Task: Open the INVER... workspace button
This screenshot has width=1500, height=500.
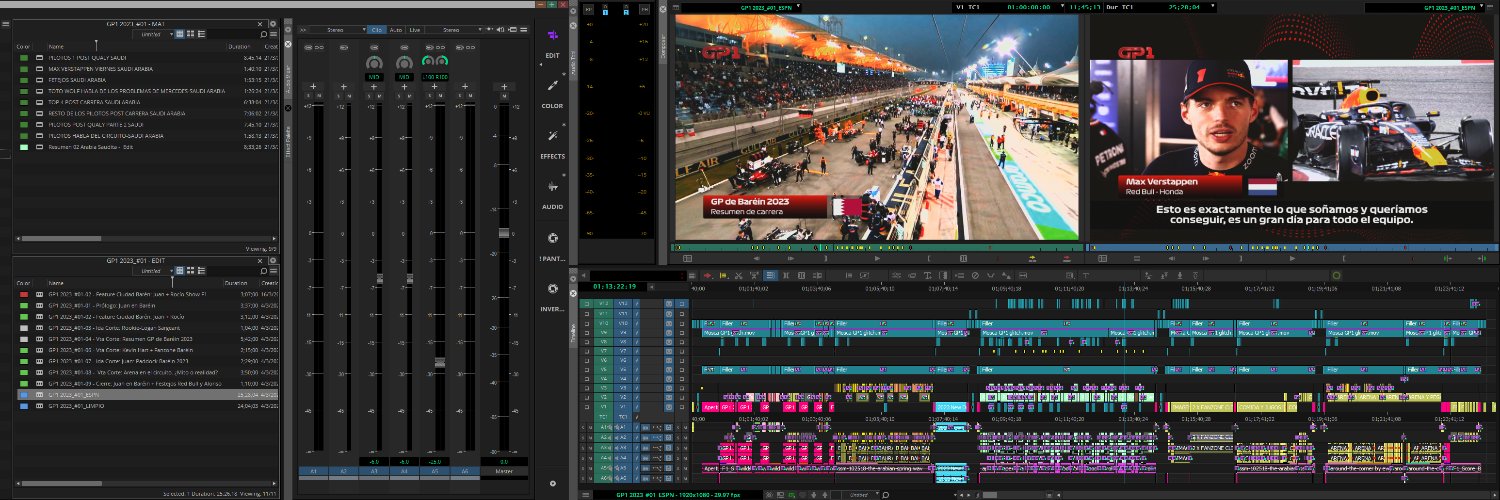Action: pyautogui.click(x=552, y=296)
